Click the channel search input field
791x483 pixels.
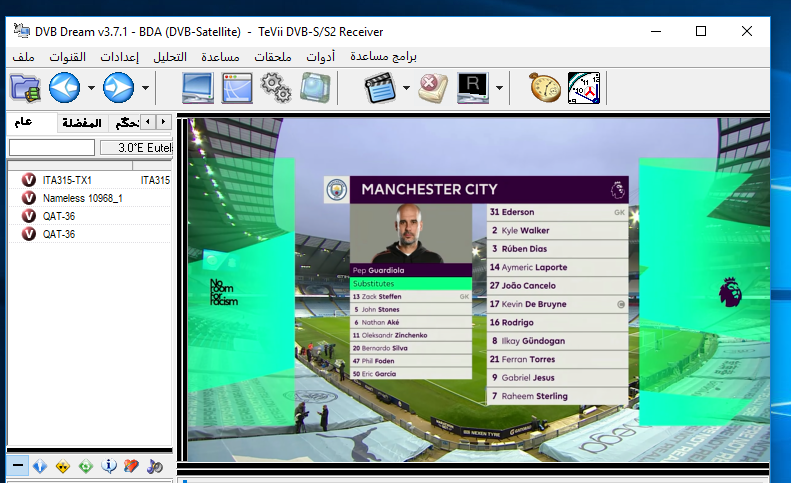click(52, 148)
